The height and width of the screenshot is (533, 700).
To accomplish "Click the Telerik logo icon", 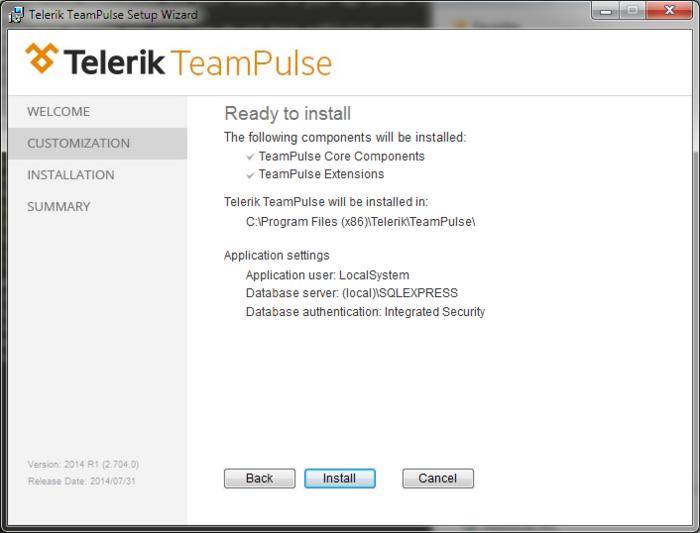I will [x=42, y=58].
